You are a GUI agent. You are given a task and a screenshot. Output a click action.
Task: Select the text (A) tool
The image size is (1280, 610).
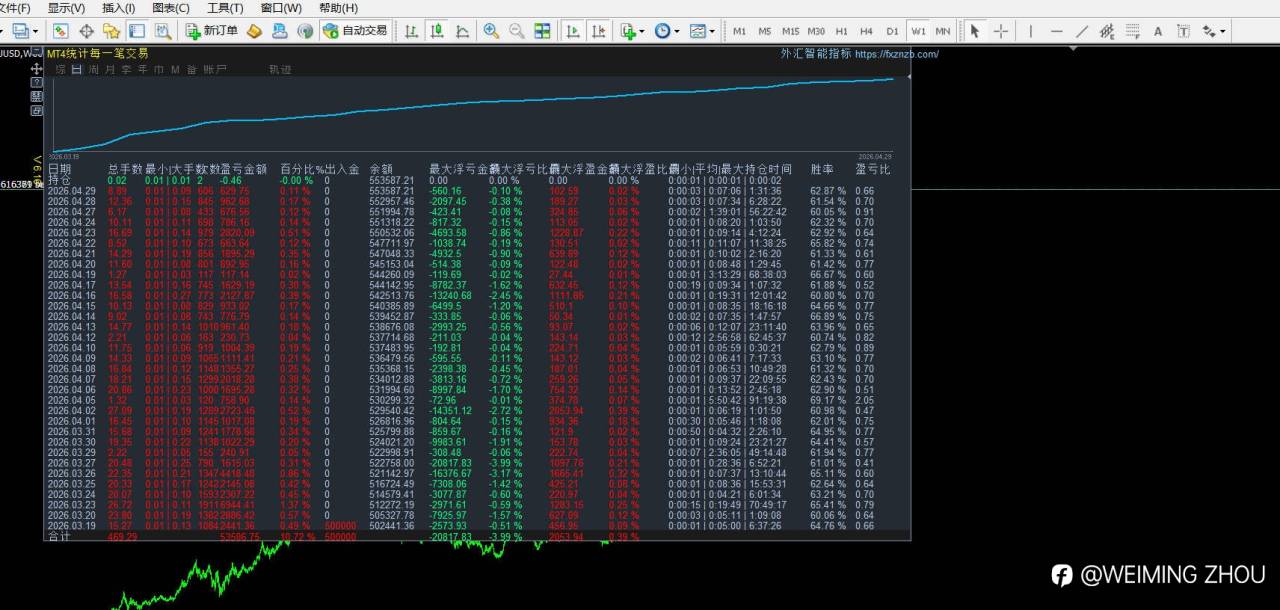[x=1158, y=31]
